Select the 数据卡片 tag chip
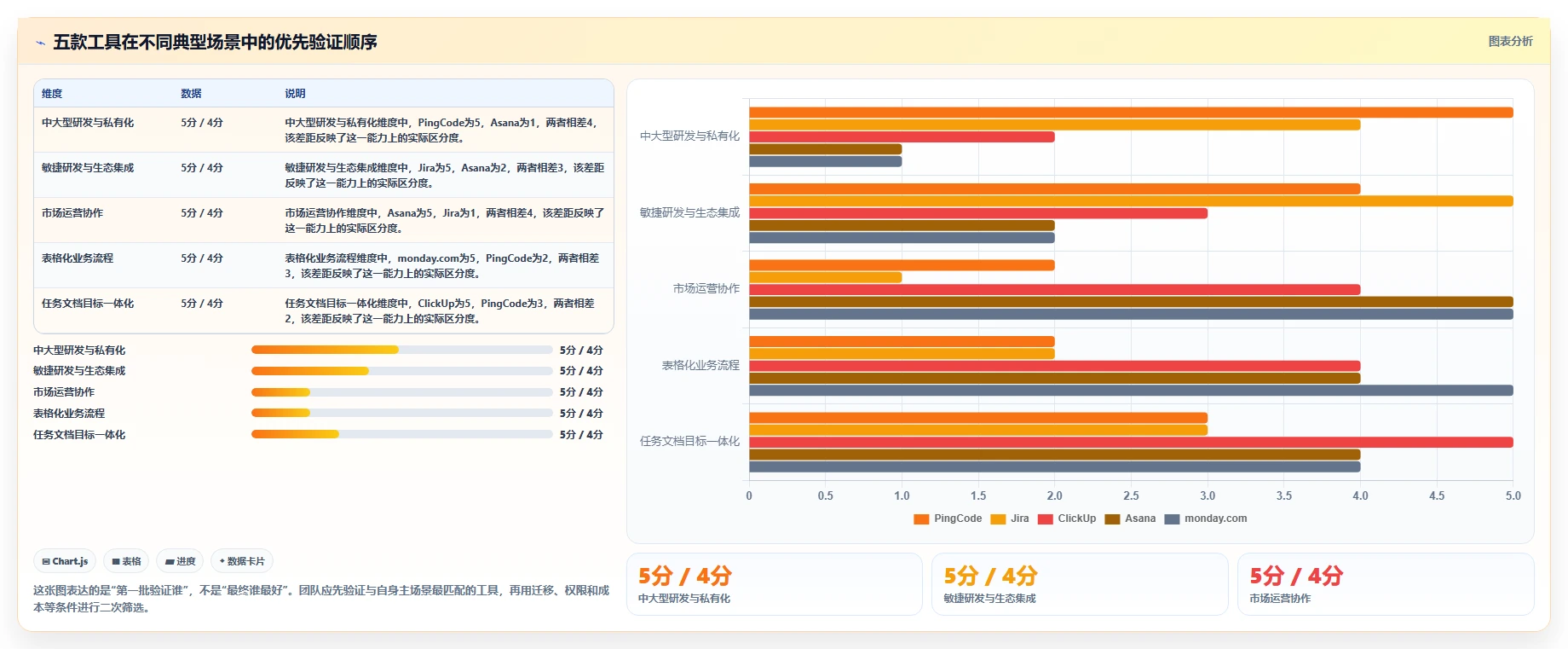Screen dimensions: 1568x649 point(242,561)
